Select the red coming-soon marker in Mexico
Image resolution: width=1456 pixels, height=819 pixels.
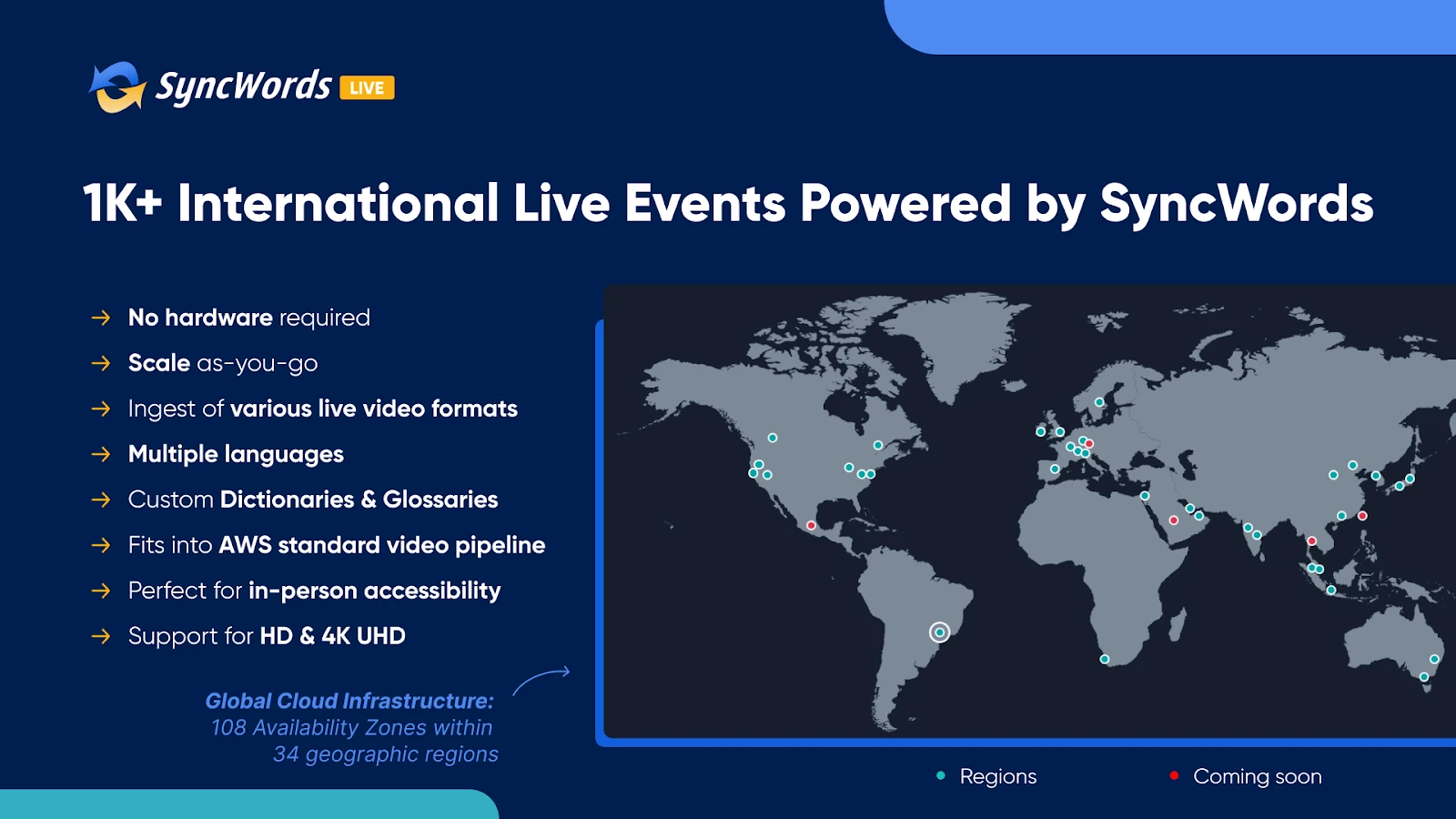(x=811, y=525)
